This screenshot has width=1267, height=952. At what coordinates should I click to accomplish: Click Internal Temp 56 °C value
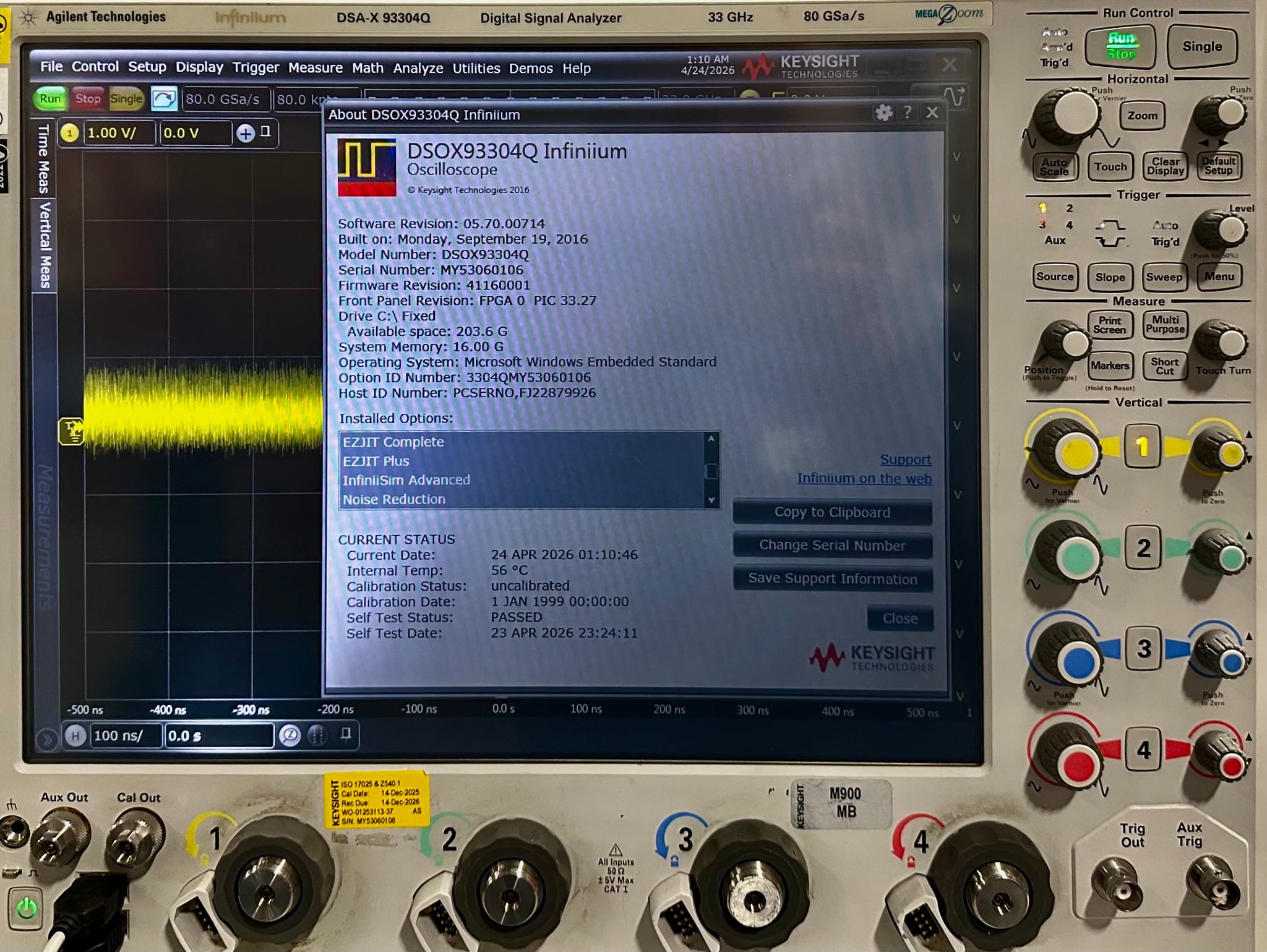point(509,570)
